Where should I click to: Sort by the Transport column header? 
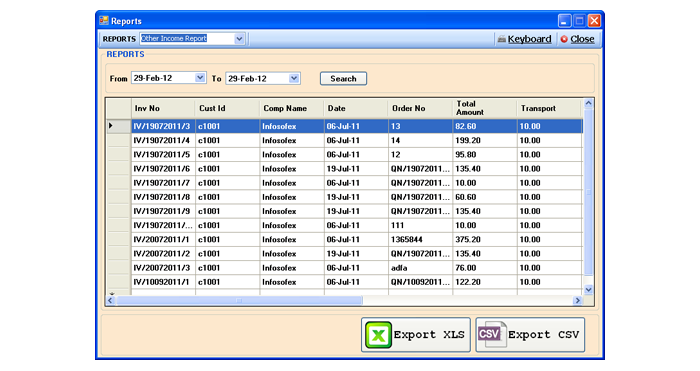pos(550,108)
